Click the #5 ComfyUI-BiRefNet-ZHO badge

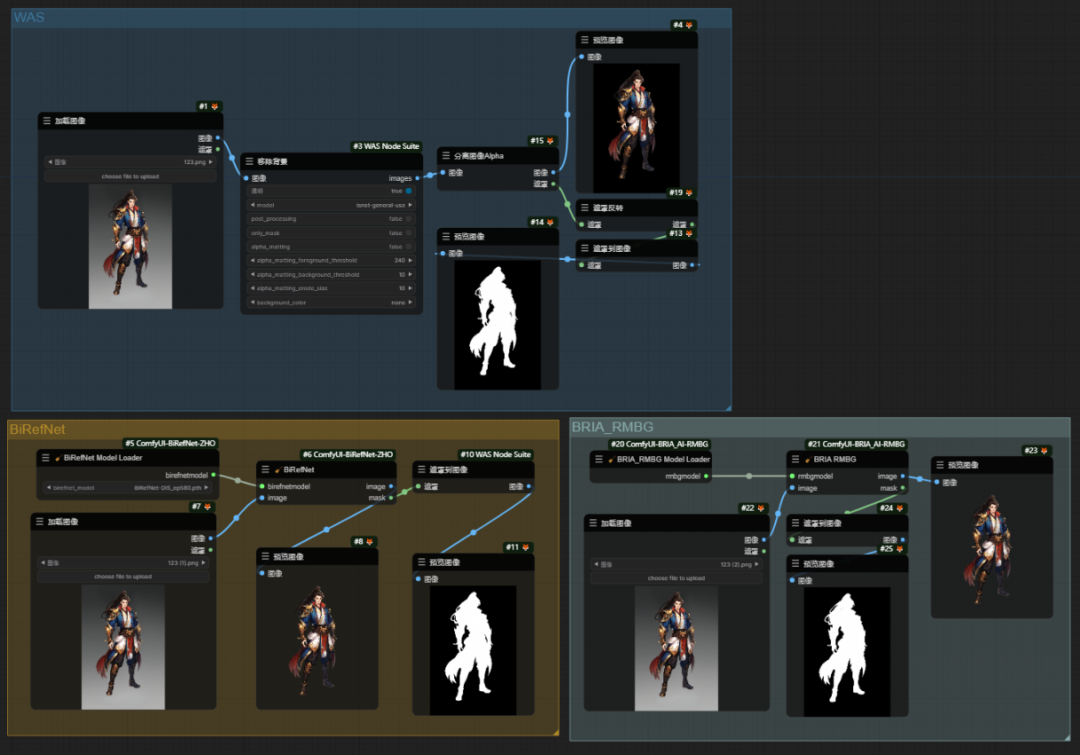[x=170, y=443]
